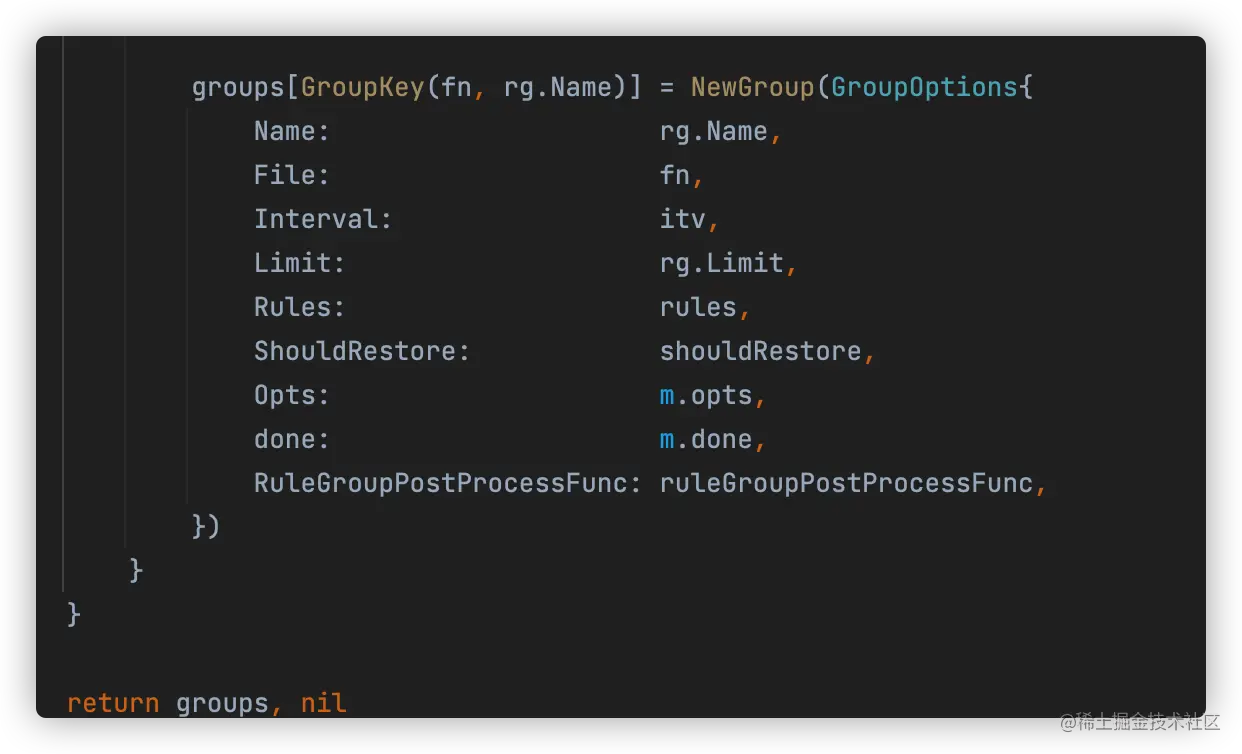Click groups in the return statement
This screenshot has width=1242, height=754.
click(222, 703)
